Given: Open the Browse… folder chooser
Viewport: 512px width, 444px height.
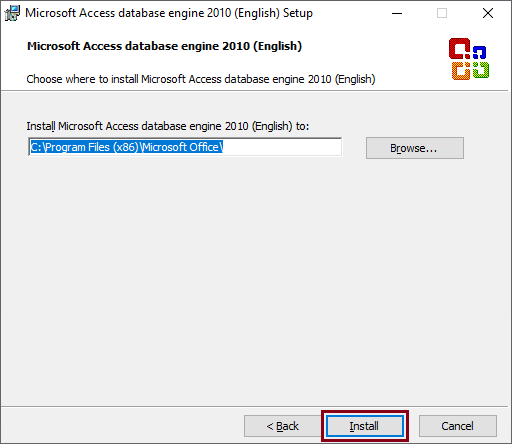Looking at the screenshot, I should pos(415,148).
